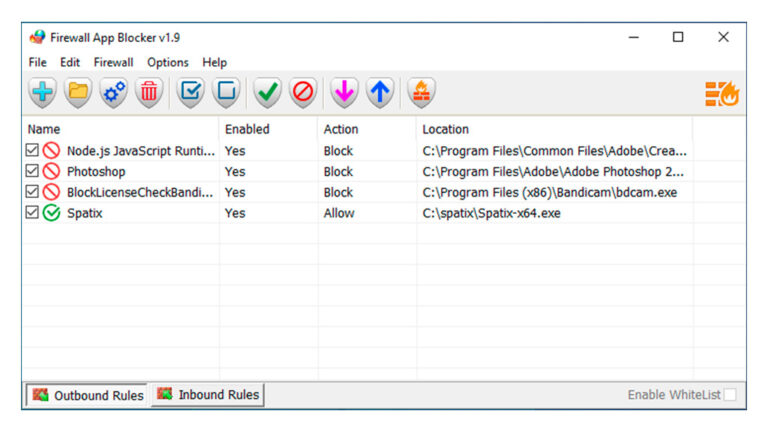Click block icon beside Node.js JavaScript Runtime
Image resolution: width=768 pixels, height=432 pixels.
coord(51,150)
